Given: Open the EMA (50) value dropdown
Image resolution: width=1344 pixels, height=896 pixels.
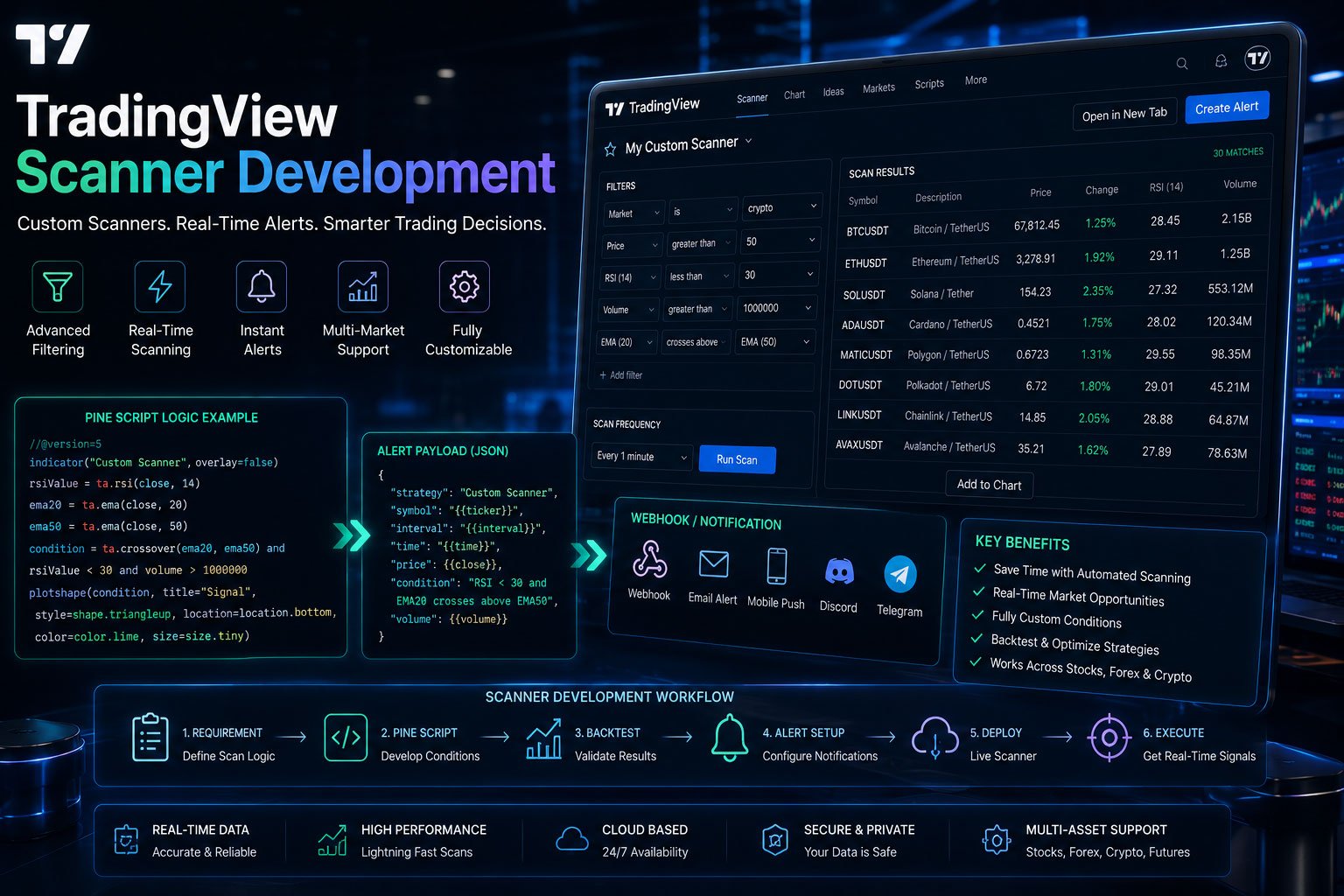Looking at the screenshot, I should (775, 341).
